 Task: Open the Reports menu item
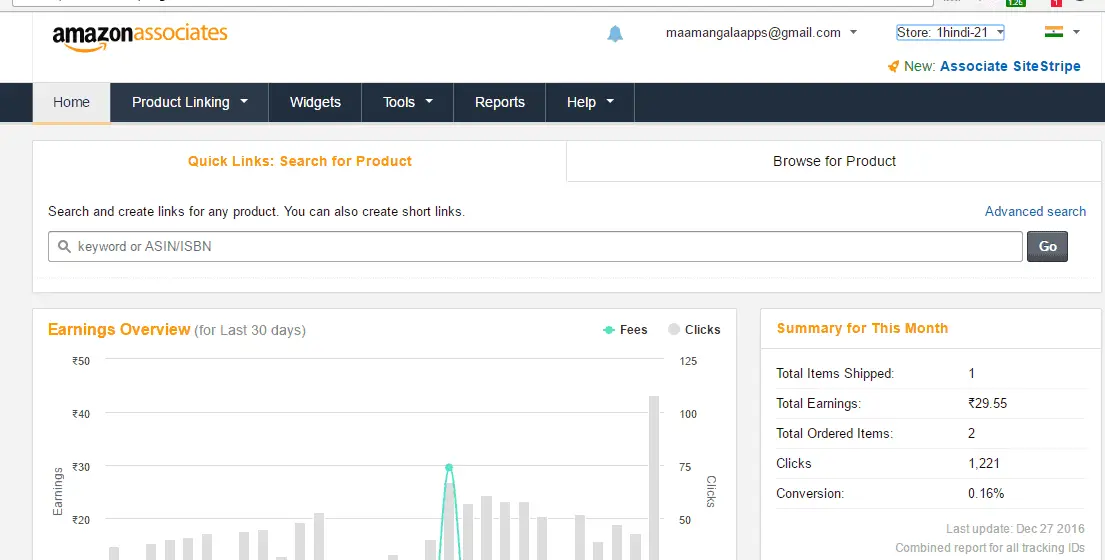tap(500, 102)
